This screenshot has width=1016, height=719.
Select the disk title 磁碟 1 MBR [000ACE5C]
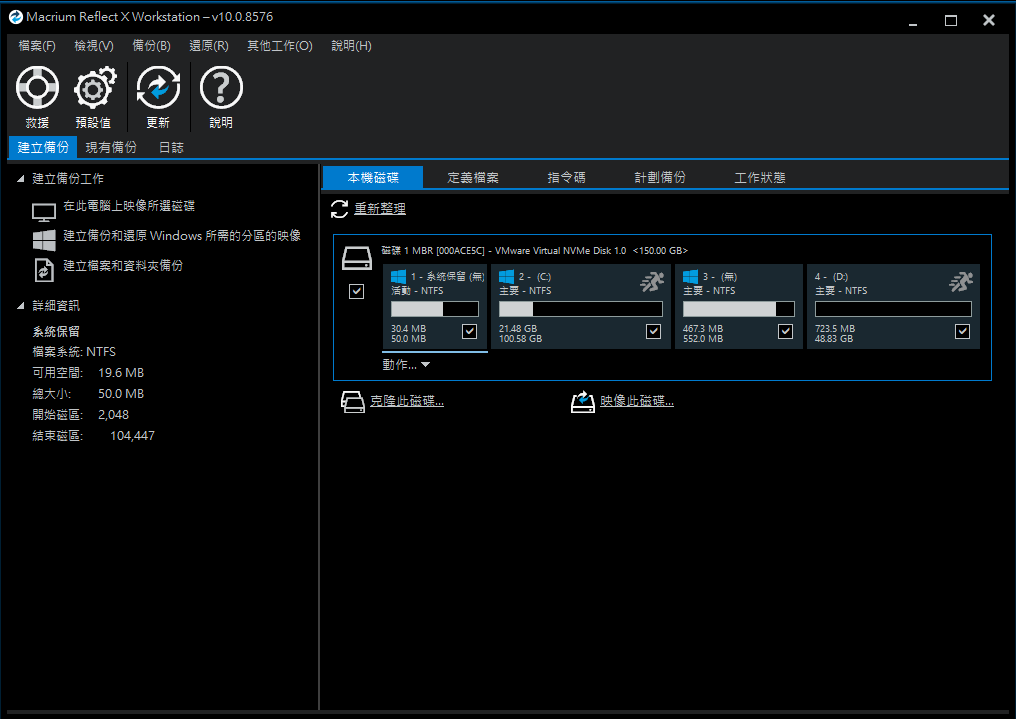(x=535, y=251)
